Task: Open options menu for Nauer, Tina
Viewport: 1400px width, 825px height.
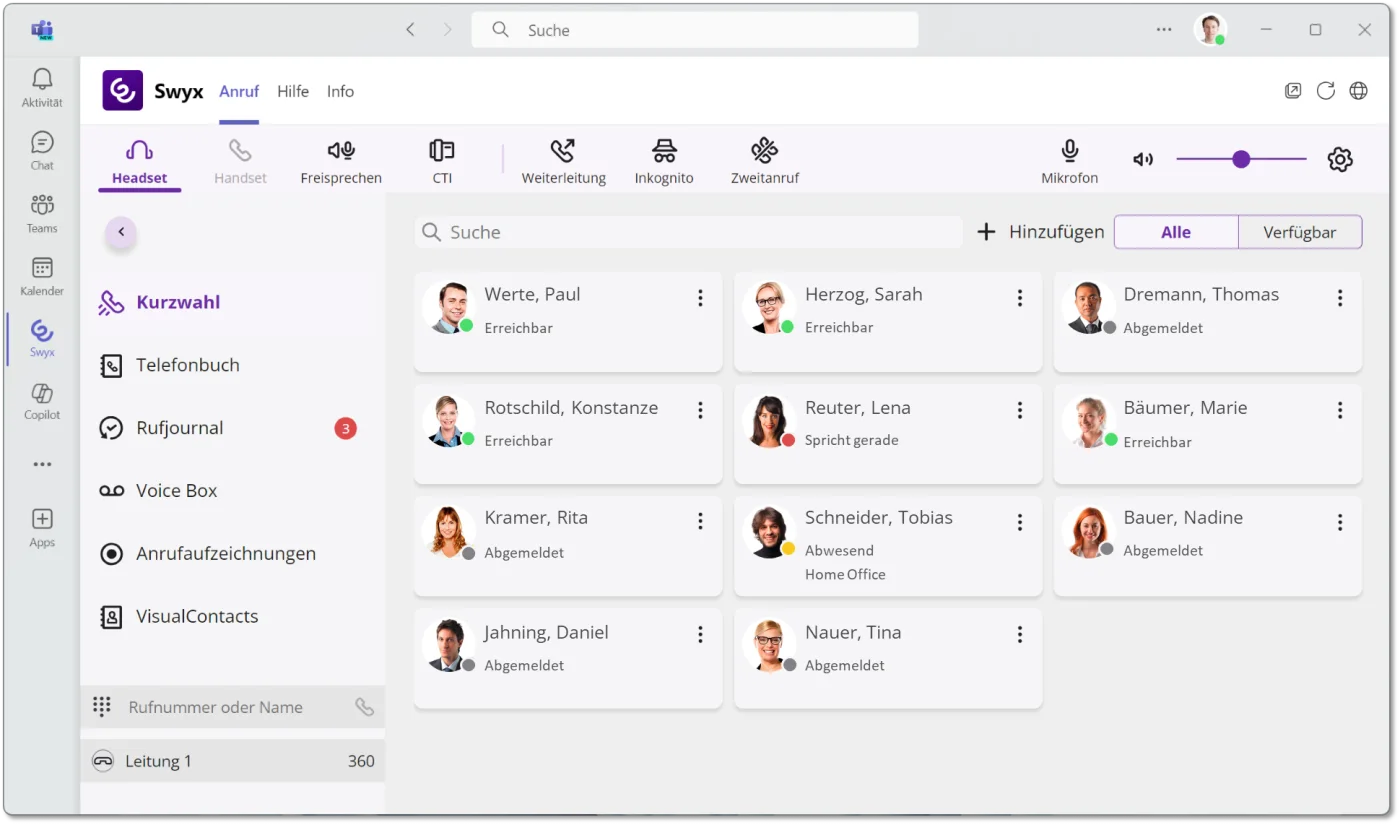Action: [1020, 634]
